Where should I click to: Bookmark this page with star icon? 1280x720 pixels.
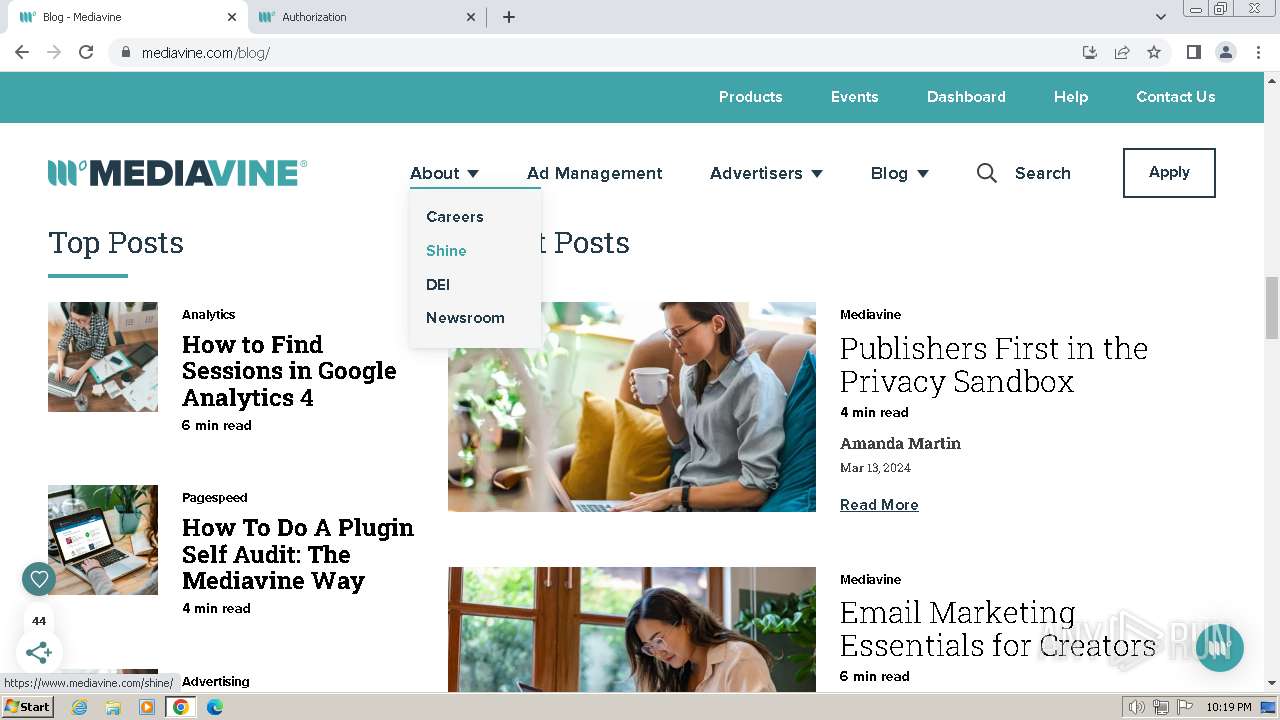pos(1154,52)
